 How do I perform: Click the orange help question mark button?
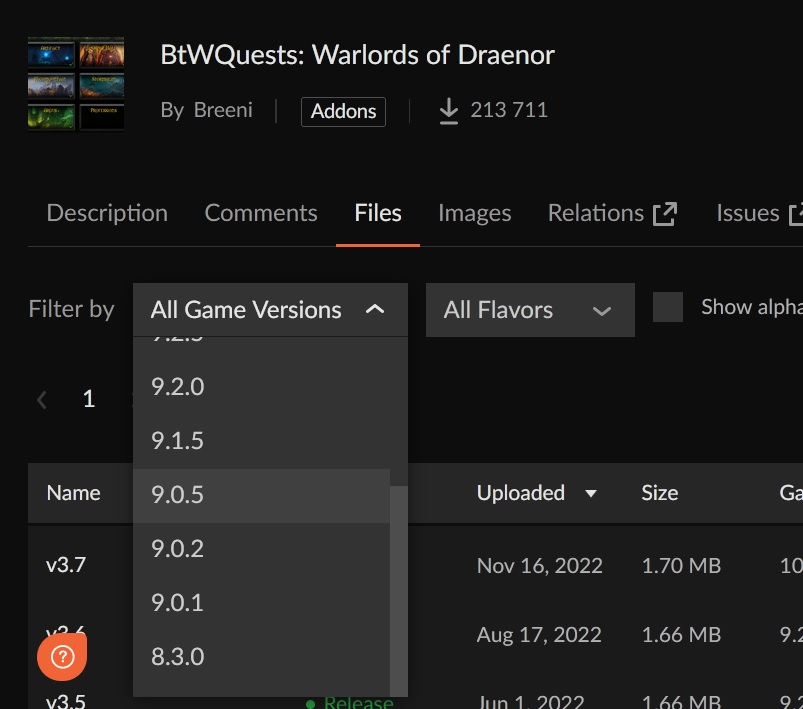click(62, 656)
